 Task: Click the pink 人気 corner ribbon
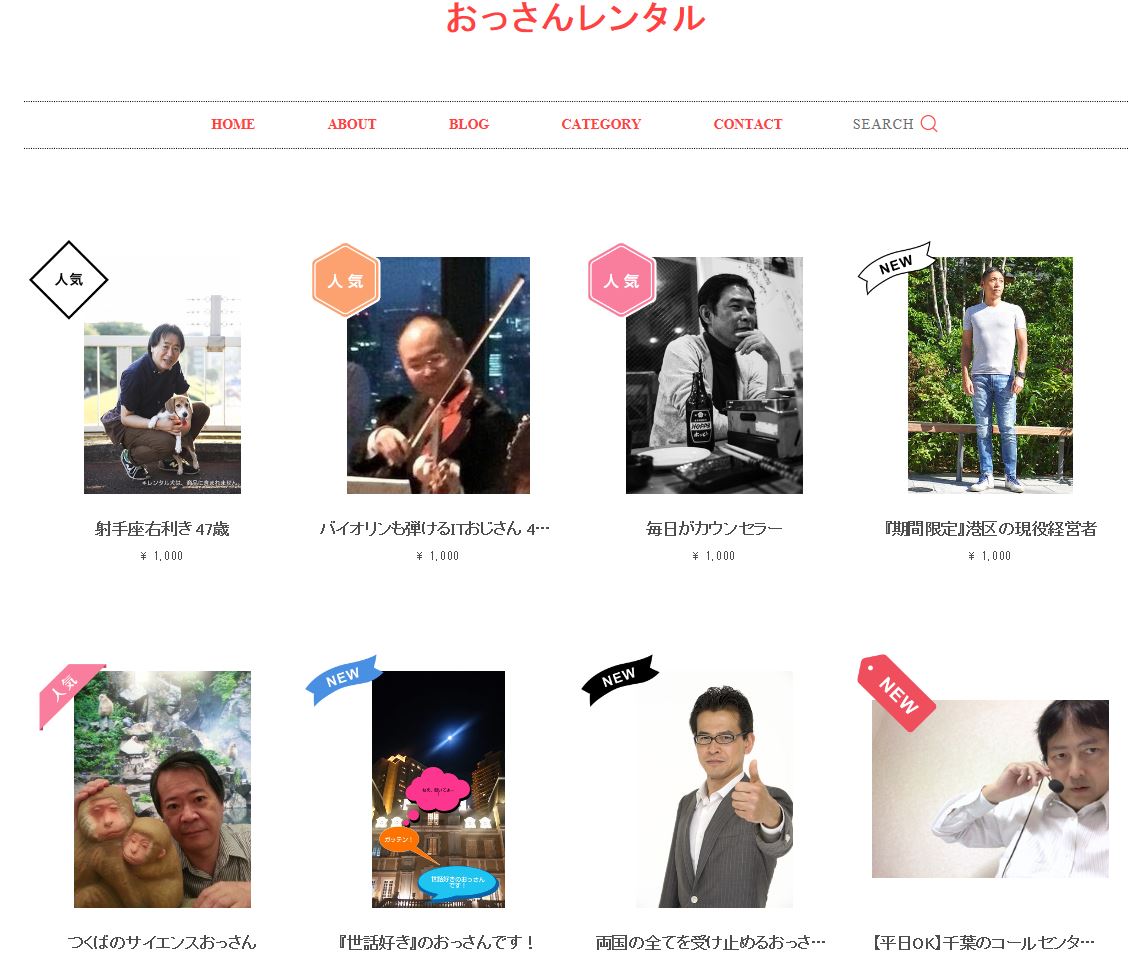pyautogui.click(x=70, y=694)
